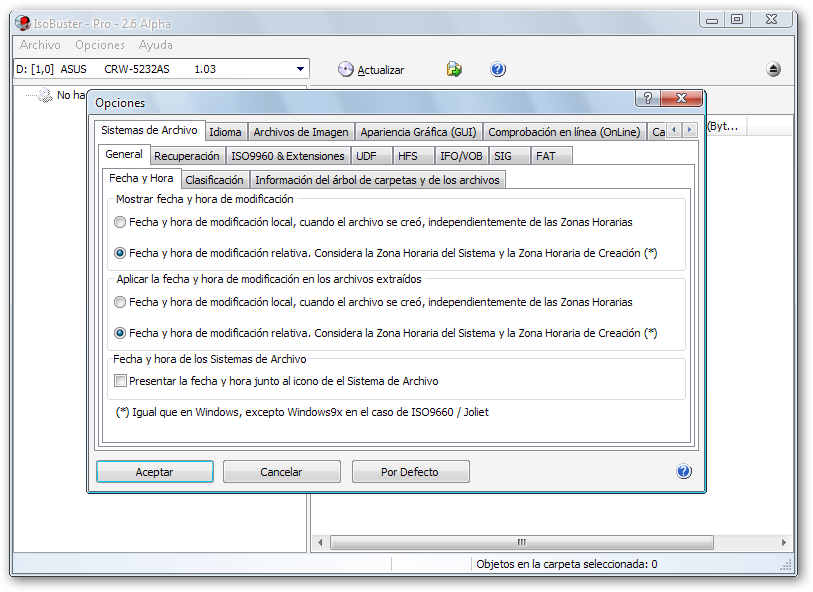Open the drive selection dropdown
Image resolution: width=813 pixels, height=592 pixels.
tap(300, 69)
